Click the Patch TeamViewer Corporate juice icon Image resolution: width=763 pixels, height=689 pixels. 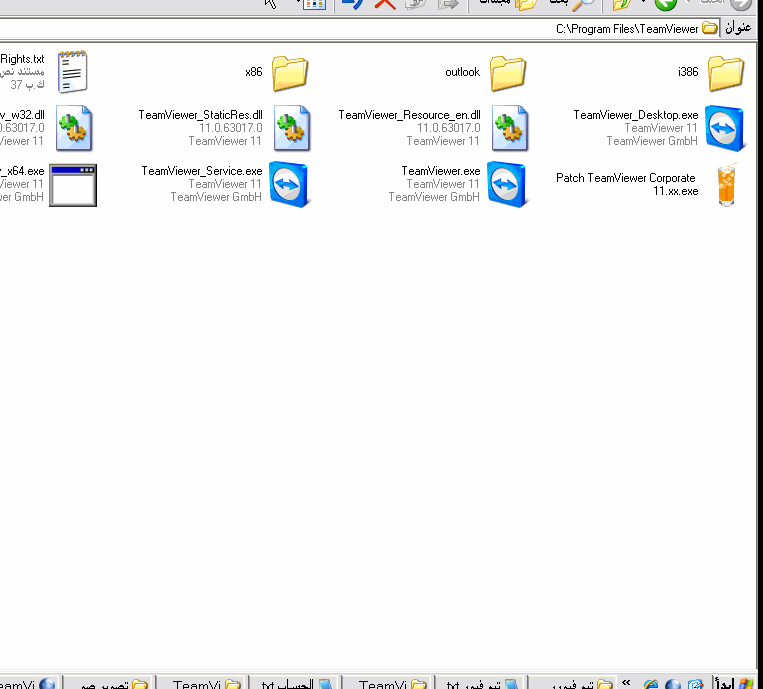[725, 185]
